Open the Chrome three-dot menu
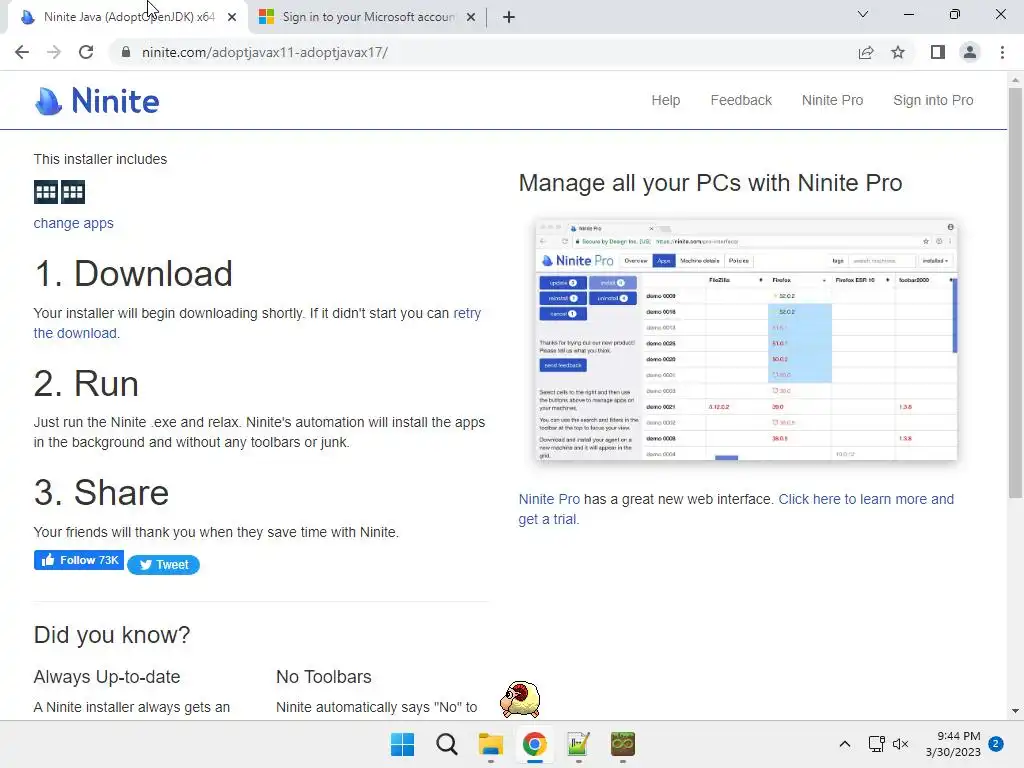1024x768 pixels. tap(1002, 52)
